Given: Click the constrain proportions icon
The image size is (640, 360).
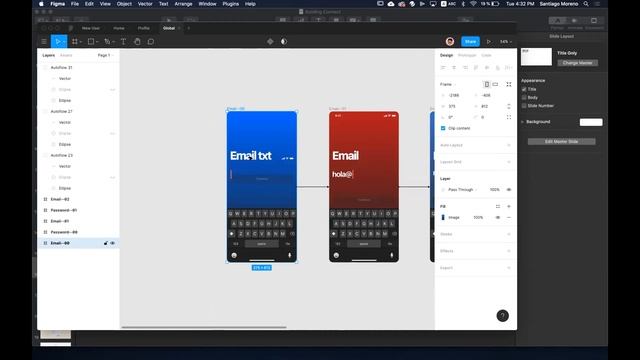Looking at the screenshot, I should [x=509, y=106].
